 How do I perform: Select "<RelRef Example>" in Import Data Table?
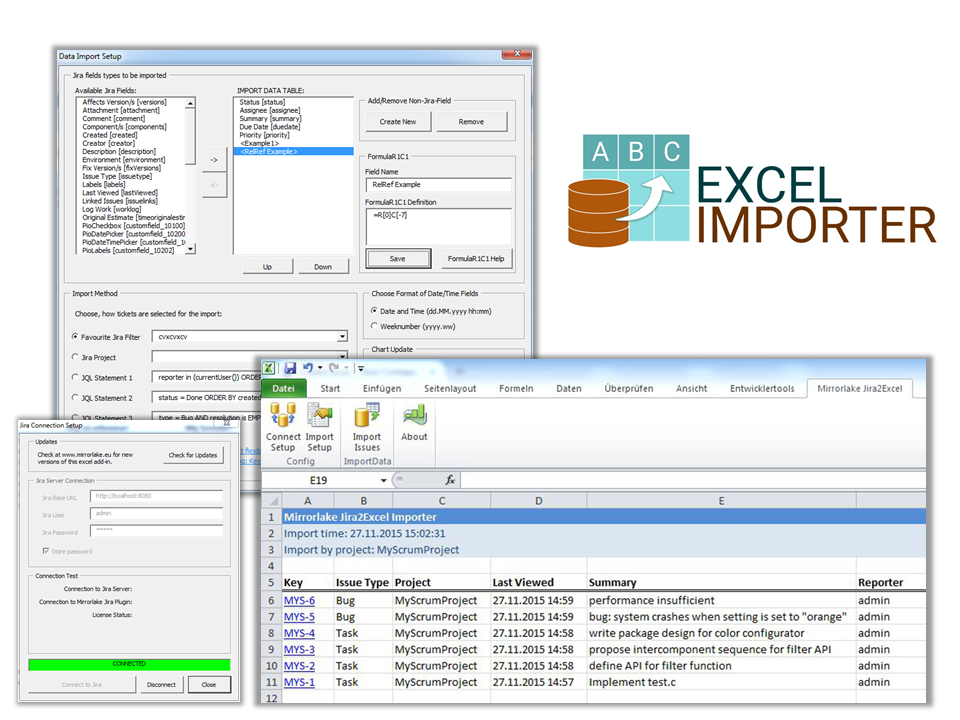click(294, 151)
